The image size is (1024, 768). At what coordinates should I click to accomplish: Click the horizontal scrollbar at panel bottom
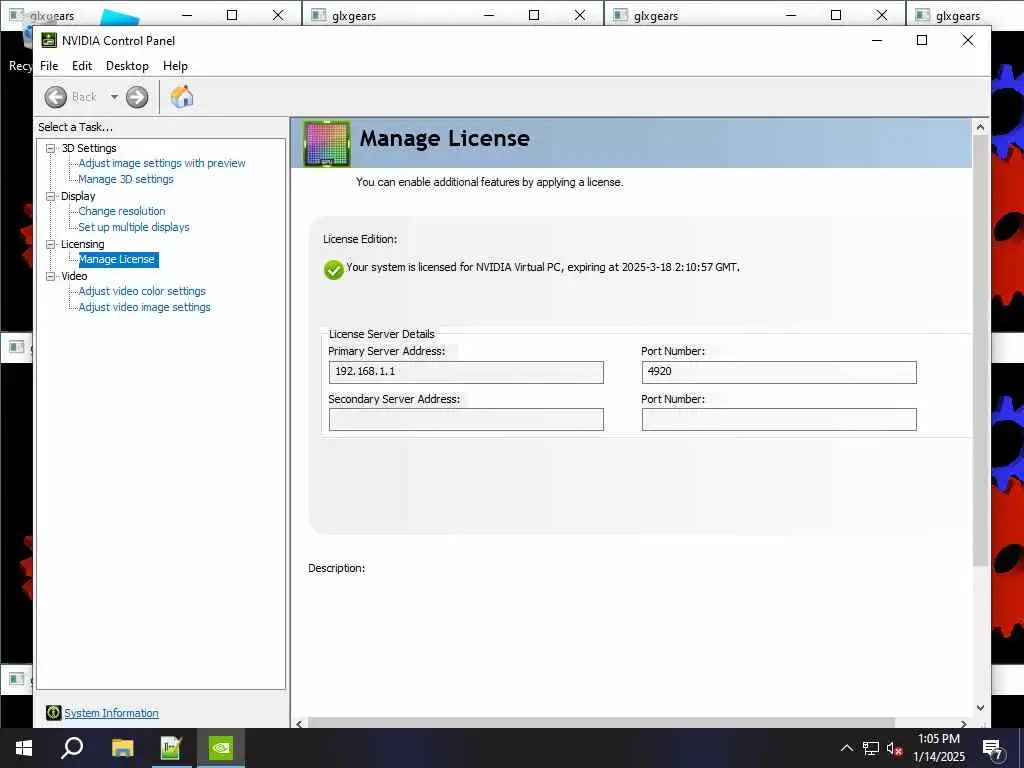pyautogui.click(x=601, y=722)
